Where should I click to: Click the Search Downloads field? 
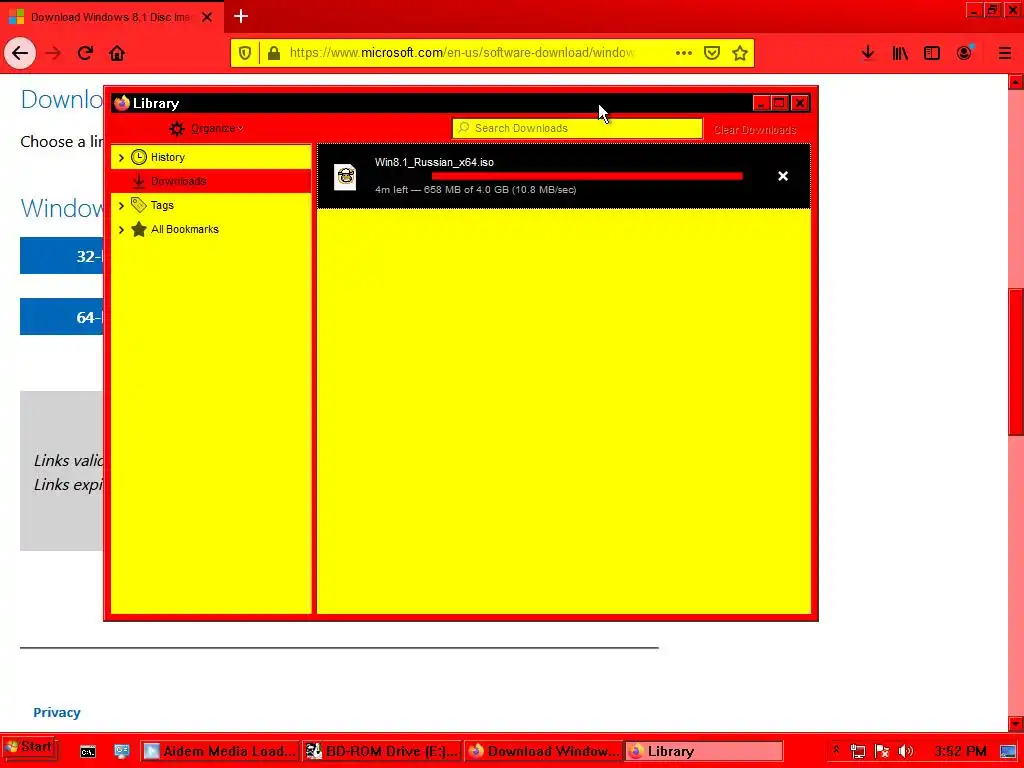click(x=577, y=129)
